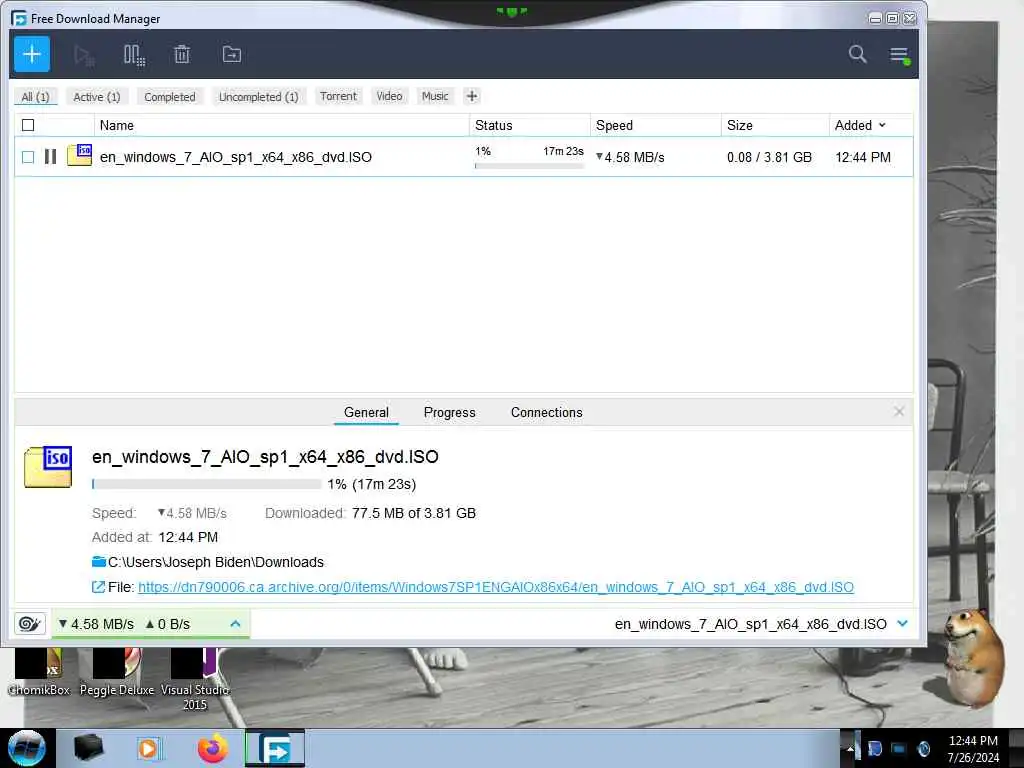Screen dimensions: 1024x768
Task: Open the archive.org file URL link
Action: (x=496, y=587)
